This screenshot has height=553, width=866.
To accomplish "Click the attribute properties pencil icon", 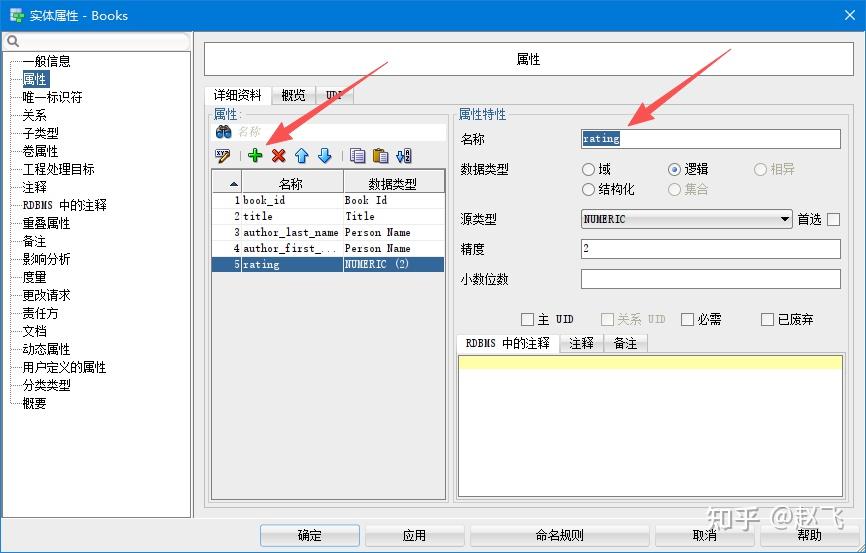I will [x=223, y=156].
